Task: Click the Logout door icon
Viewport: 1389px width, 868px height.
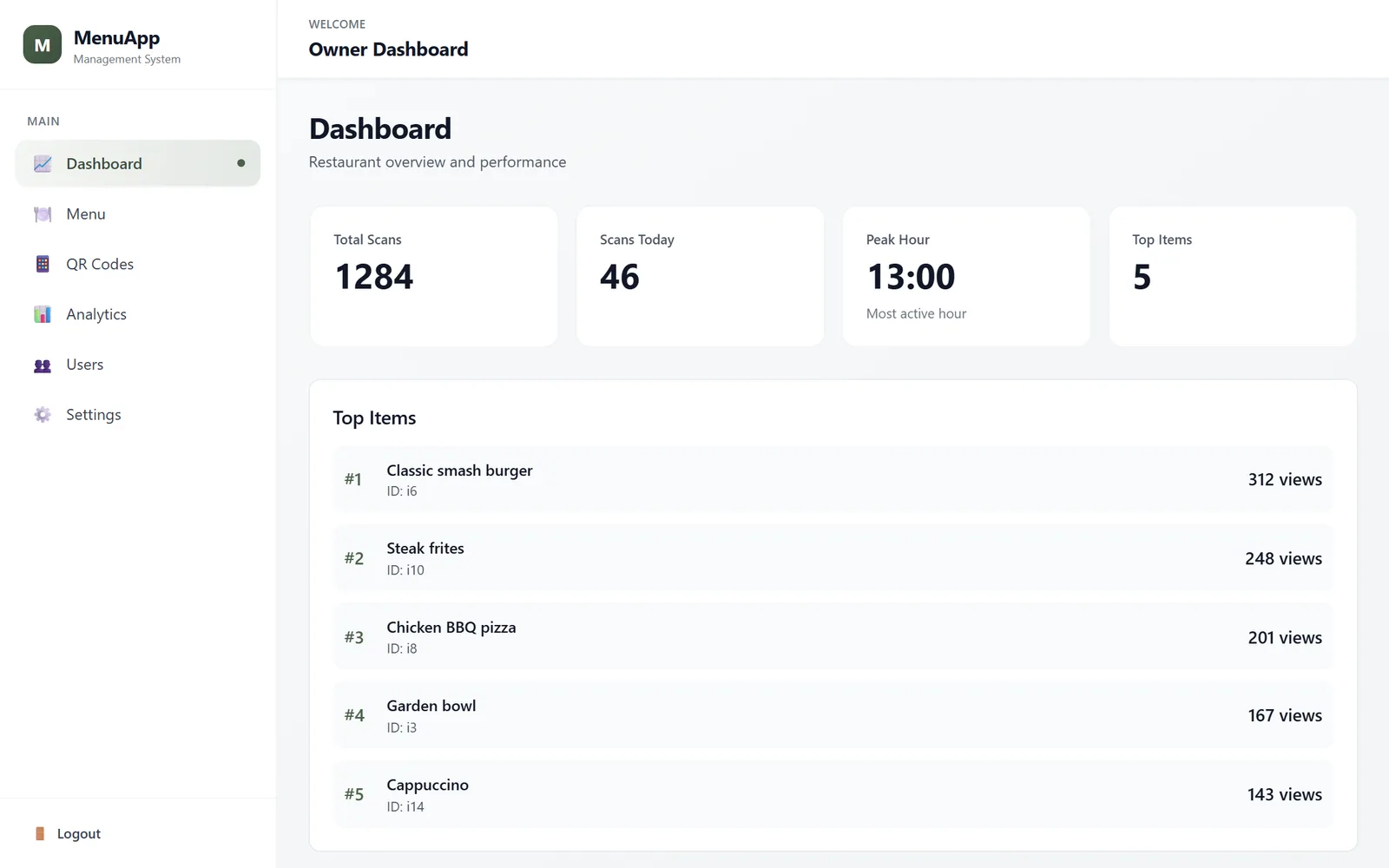Action: [x=40, y=833]
